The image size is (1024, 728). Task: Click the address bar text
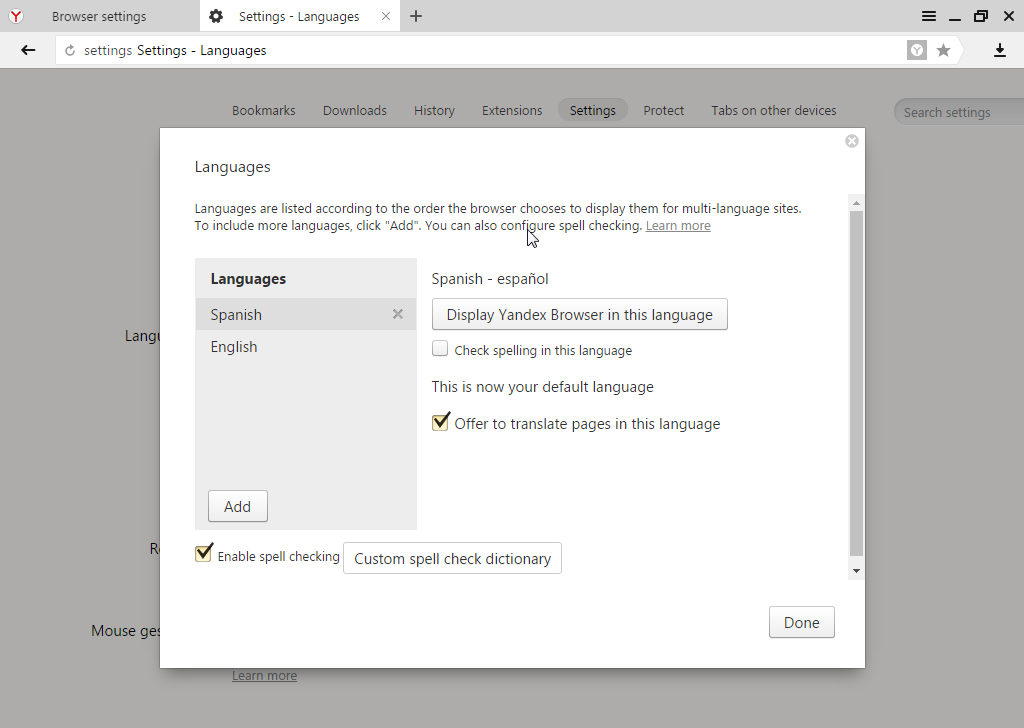click(175, 50)
